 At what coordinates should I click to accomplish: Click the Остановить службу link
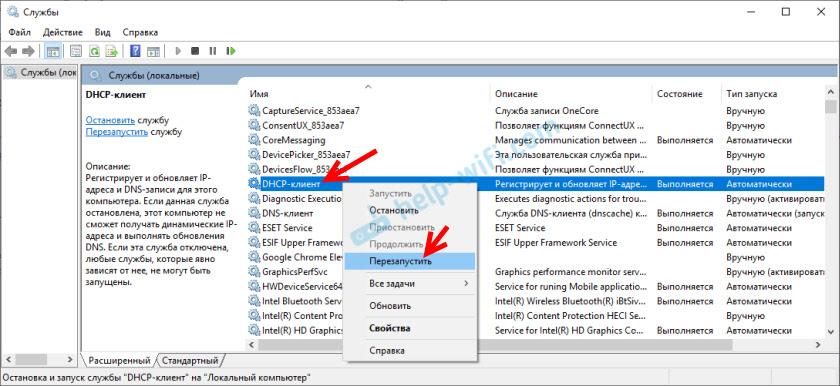point(110,120)
